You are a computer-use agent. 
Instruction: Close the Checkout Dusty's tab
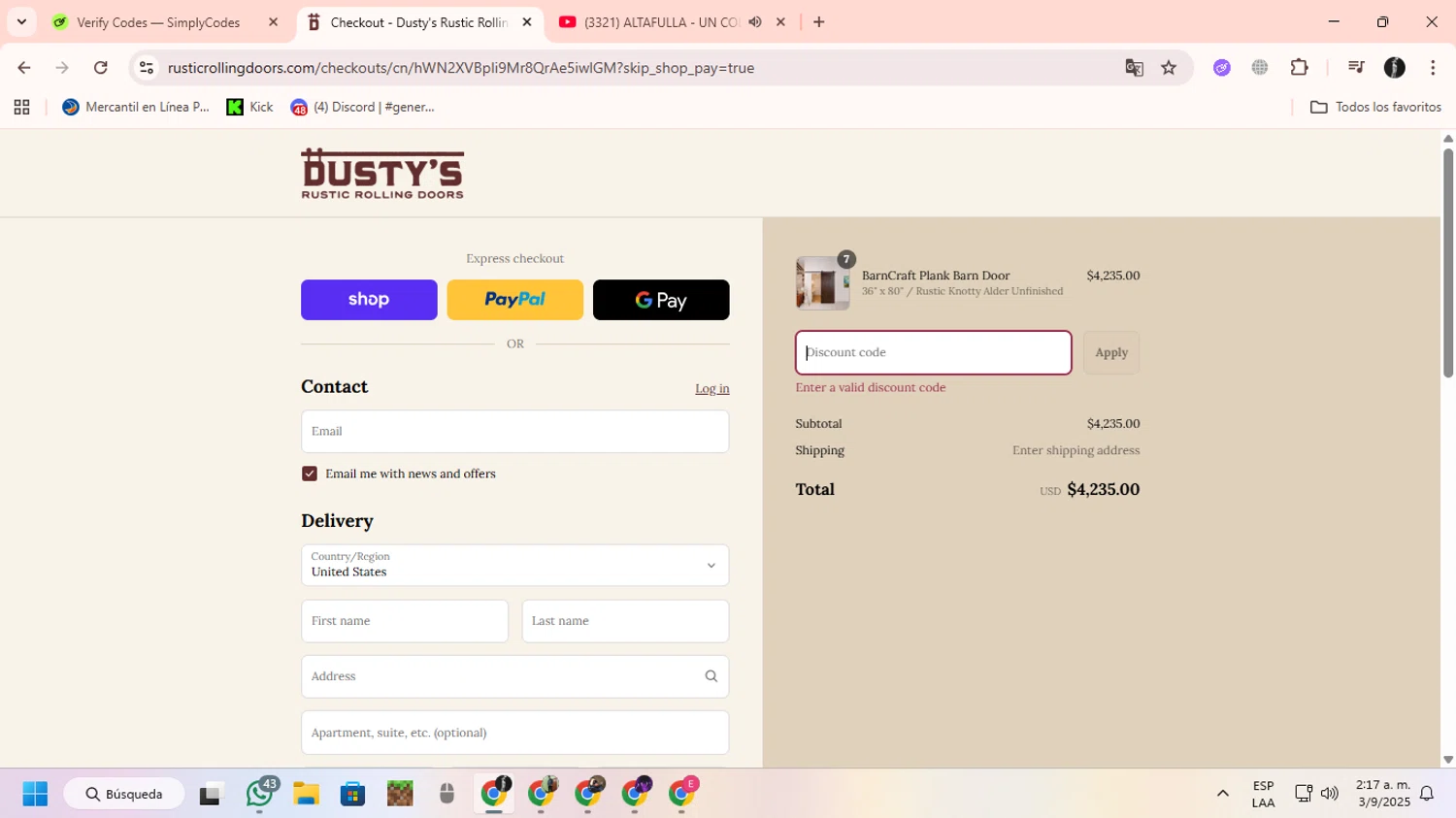coord(527,22)
